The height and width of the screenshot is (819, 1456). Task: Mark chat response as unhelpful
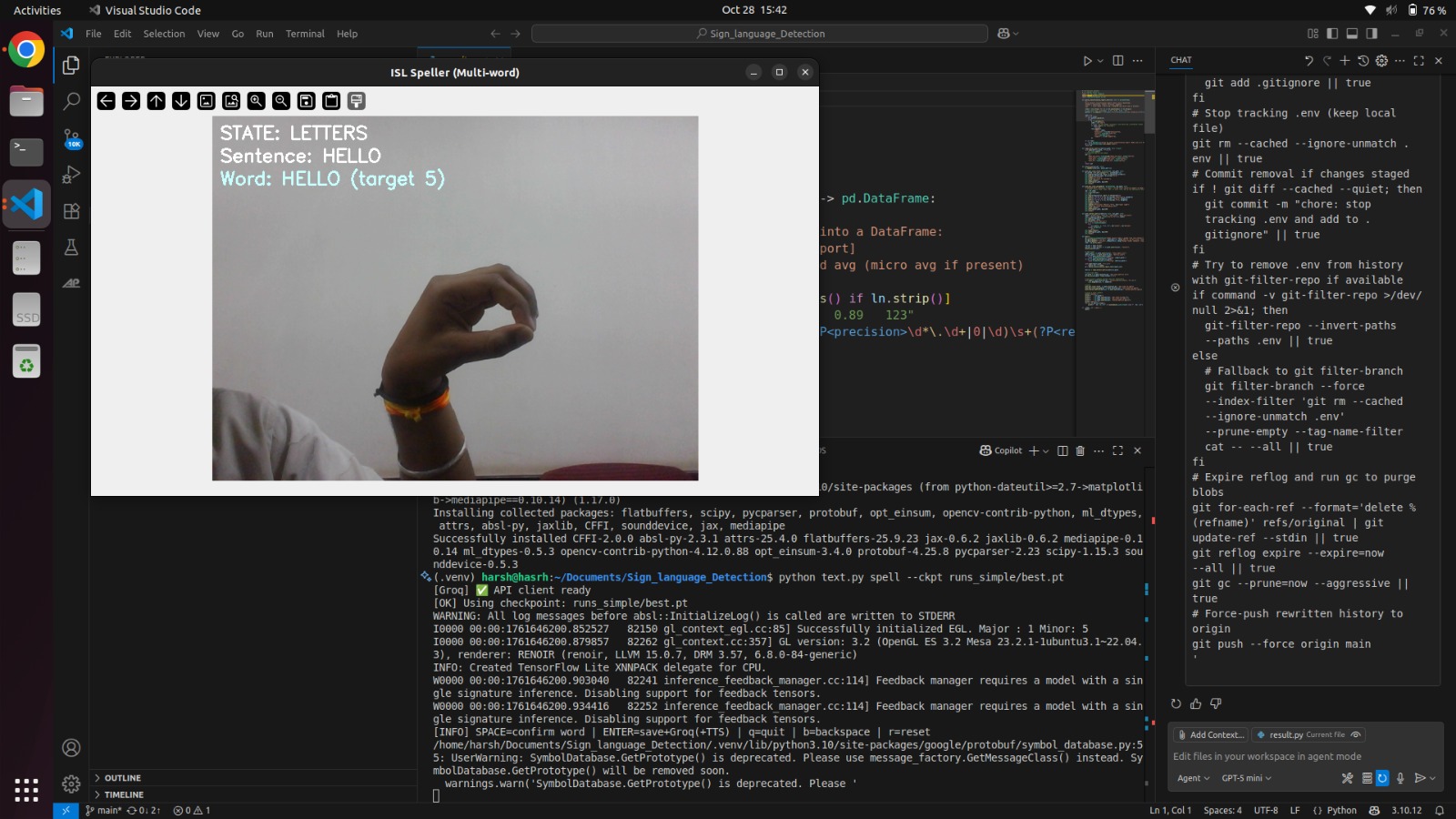tap(1216, 703)
